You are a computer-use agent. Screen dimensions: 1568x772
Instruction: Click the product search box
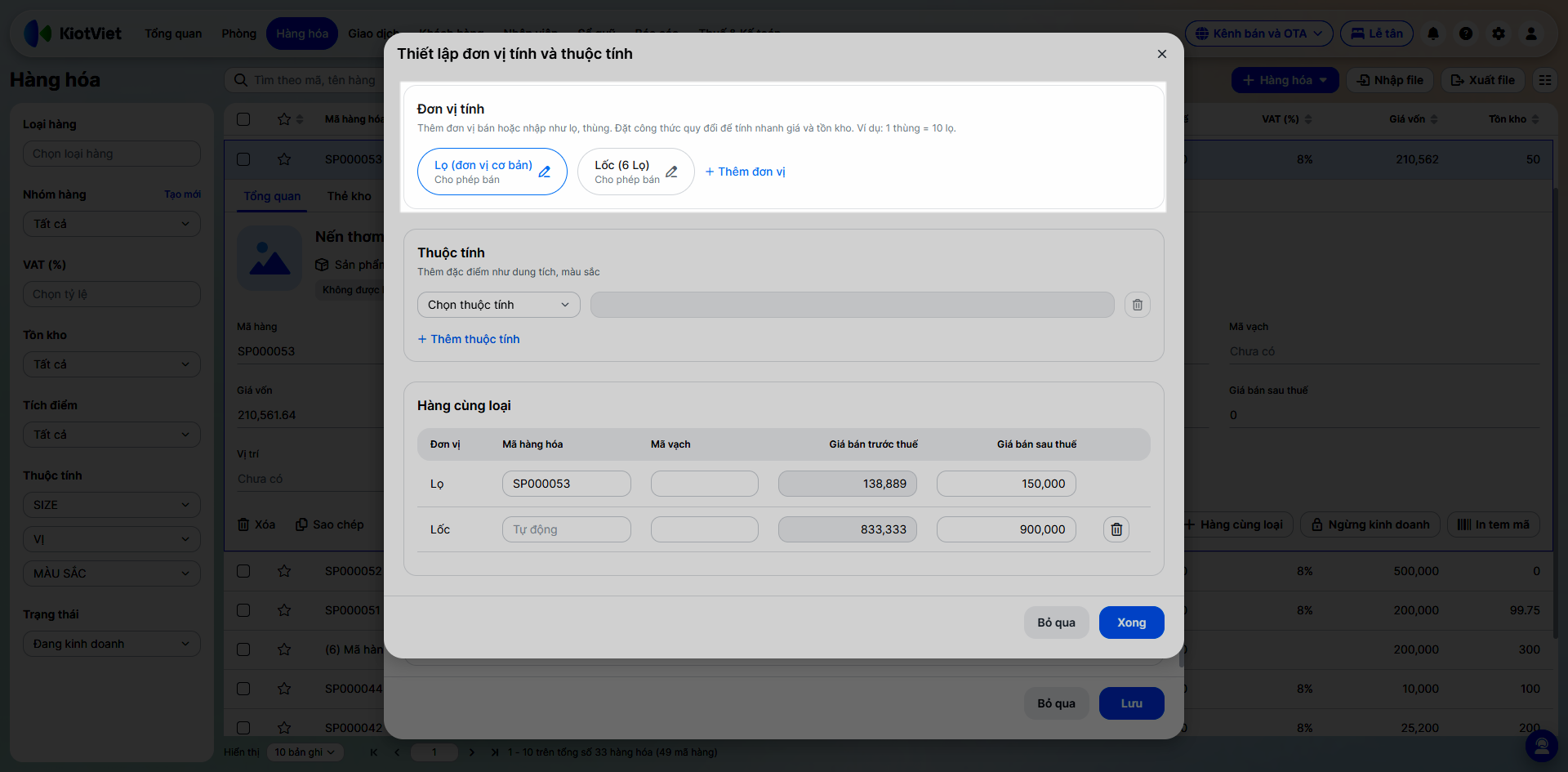305,80
